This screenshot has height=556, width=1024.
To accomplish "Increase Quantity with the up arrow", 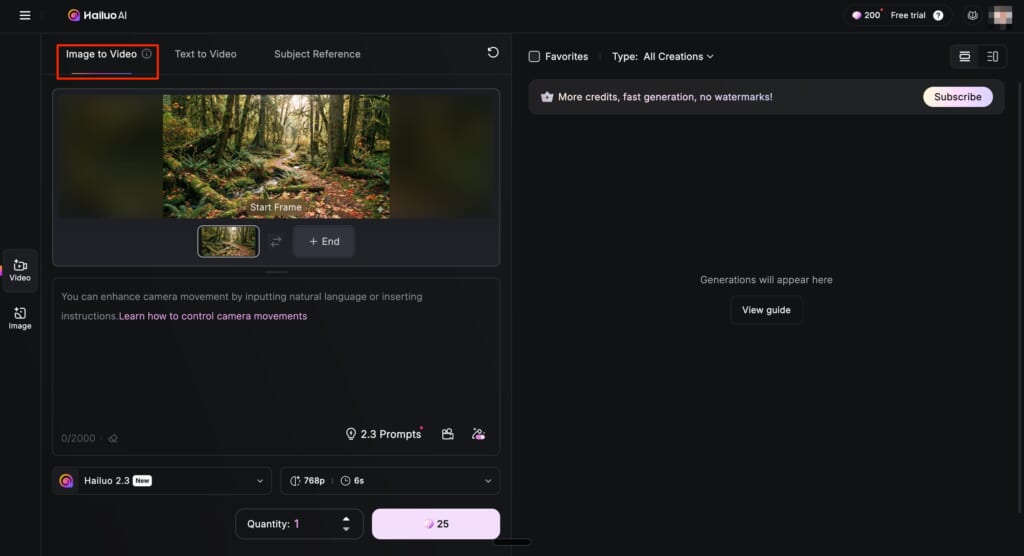I will pos(346,519).
